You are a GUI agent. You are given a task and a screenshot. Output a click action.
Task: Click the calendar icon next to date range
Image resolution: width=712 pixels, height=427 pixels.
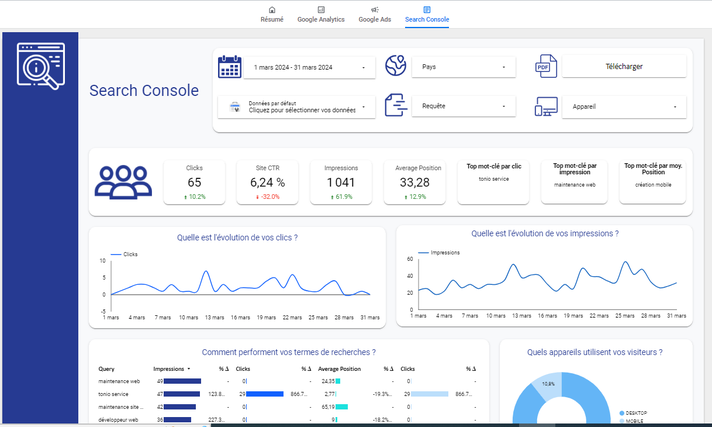coord(229,67)
